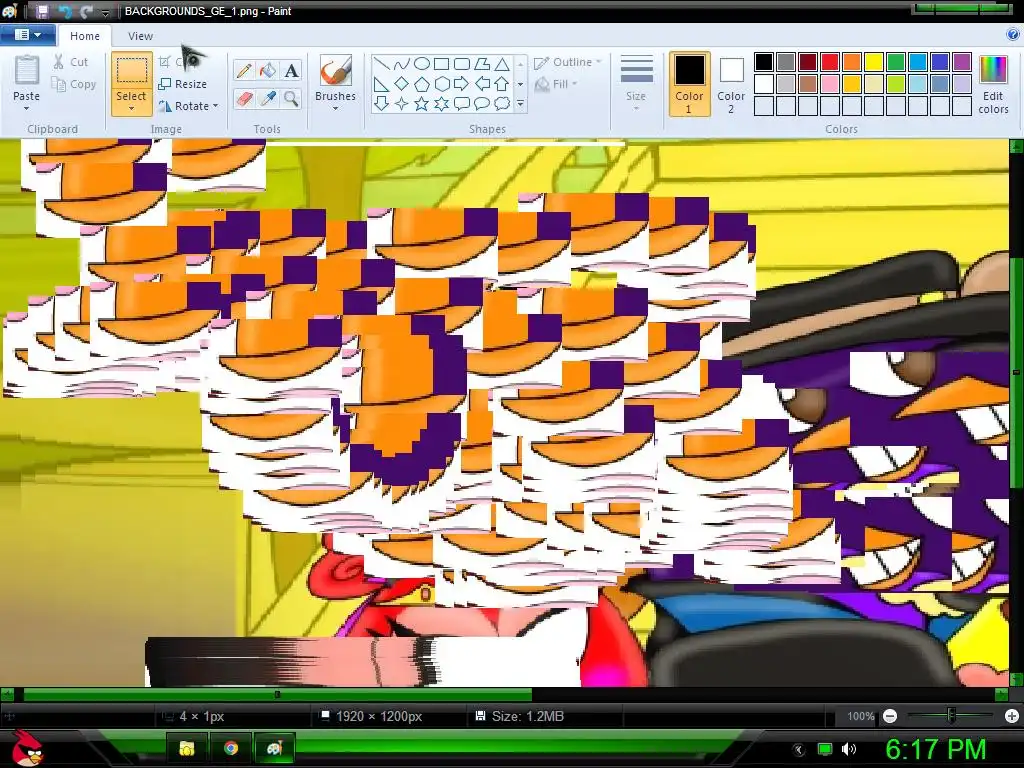This screenshot has height=768, width=1024.
Task: Click the Cut button
Action: point(71,62)
